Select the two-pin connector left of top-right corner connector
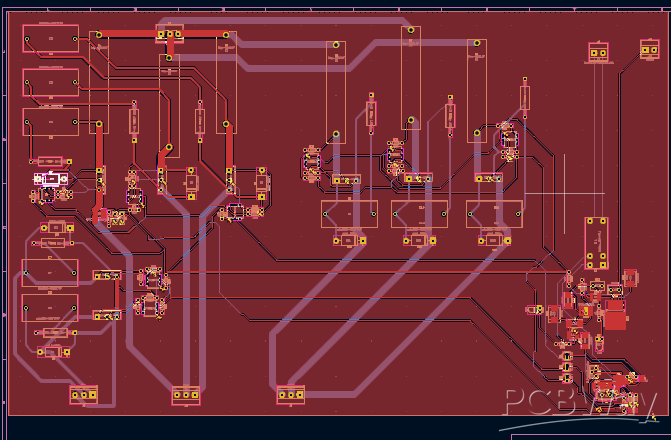The image size is (671, 440). pos(599,51)
